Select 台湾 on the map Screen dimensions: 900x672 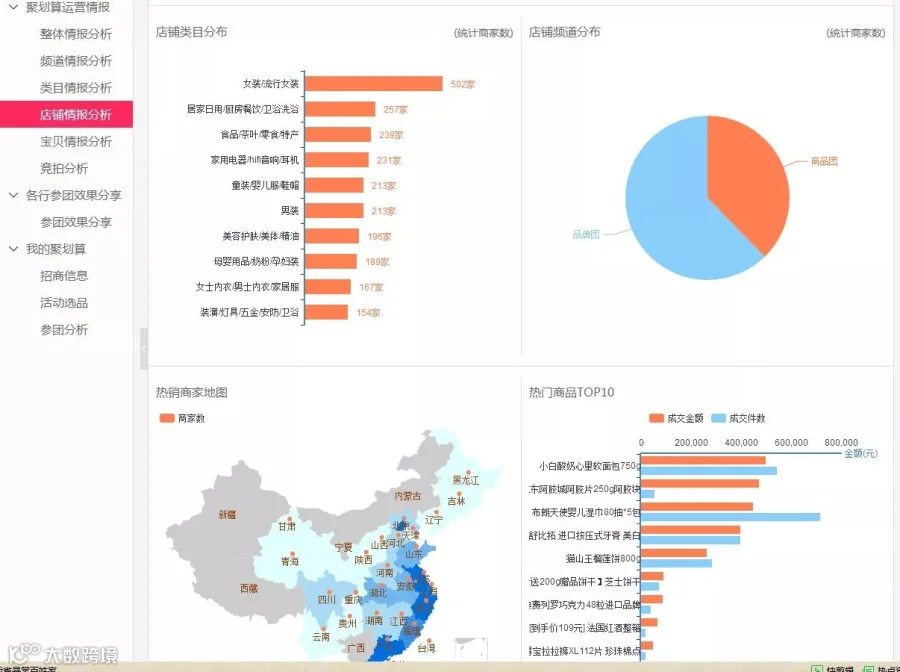tap(426, 648)
